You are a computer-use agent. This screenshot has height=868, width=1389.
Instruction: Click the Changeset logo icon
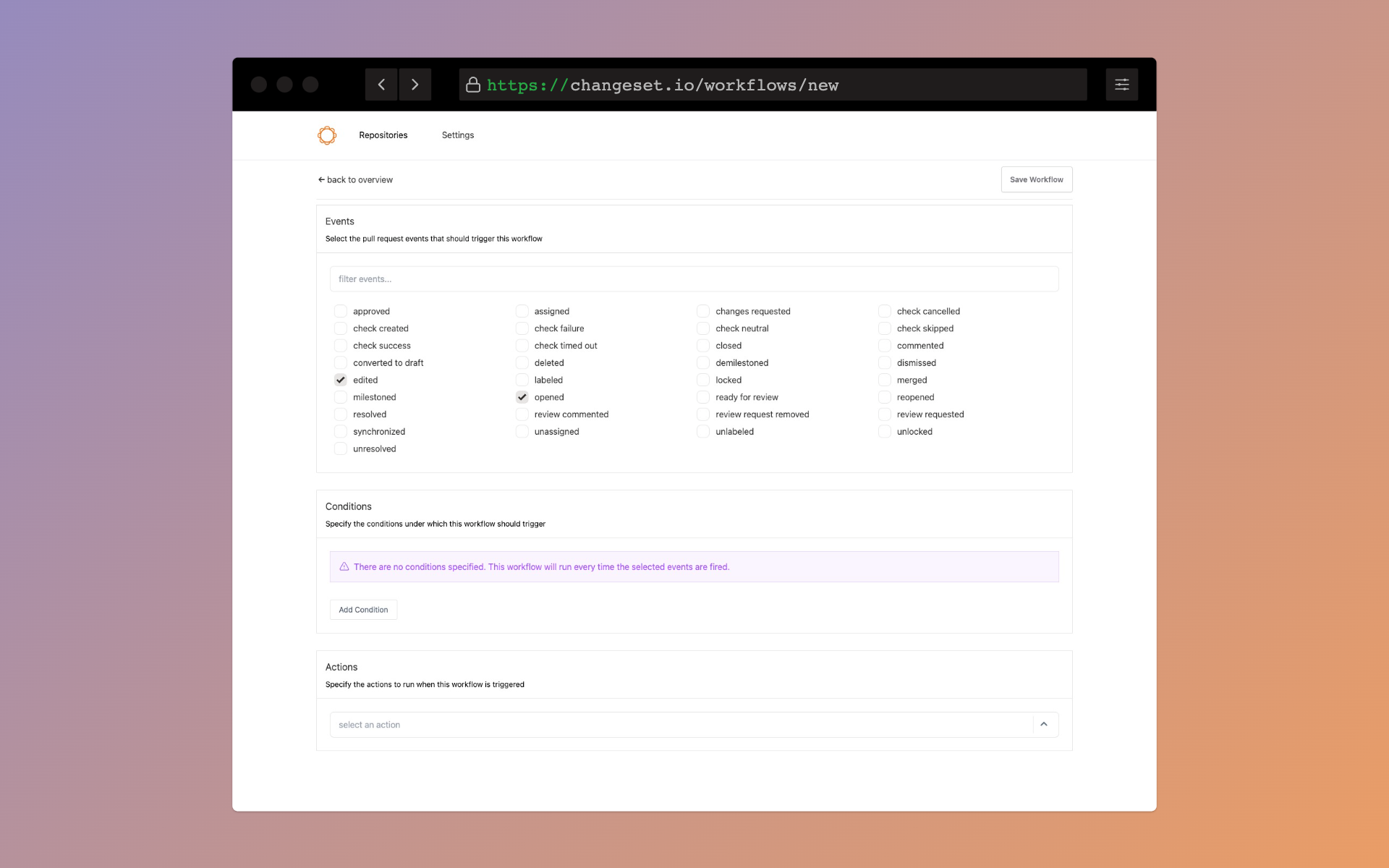[327, 135]
